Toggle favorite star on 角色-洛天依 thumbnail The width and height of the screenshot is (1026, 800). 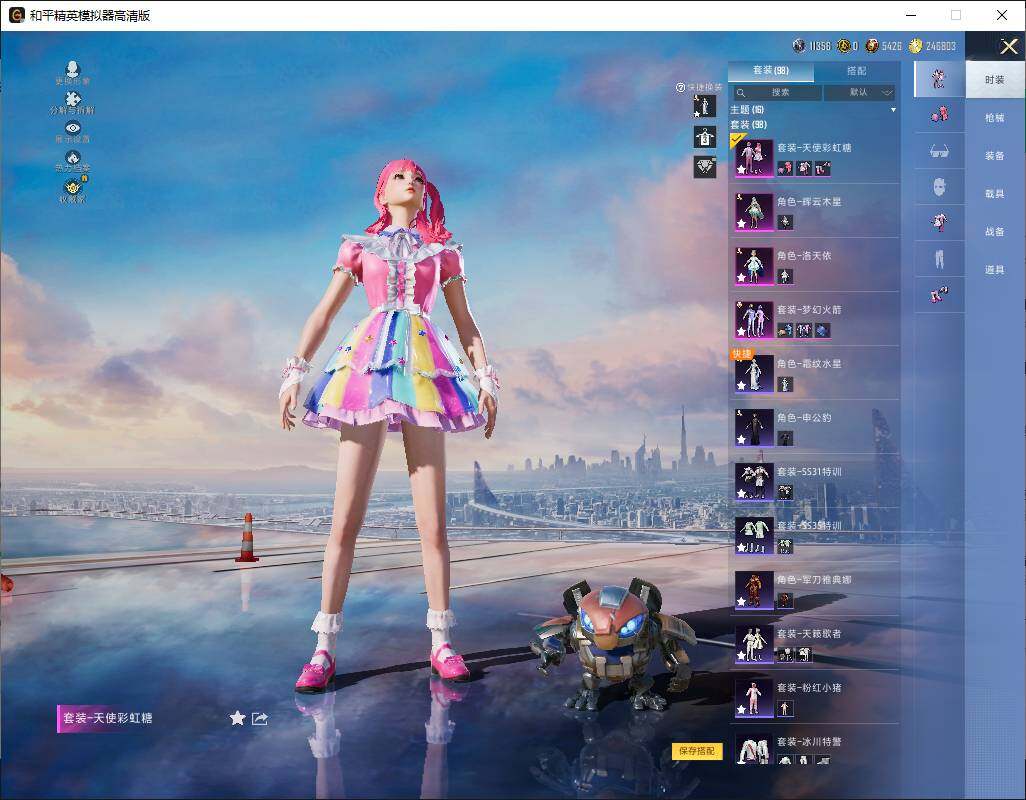[742, 278]
